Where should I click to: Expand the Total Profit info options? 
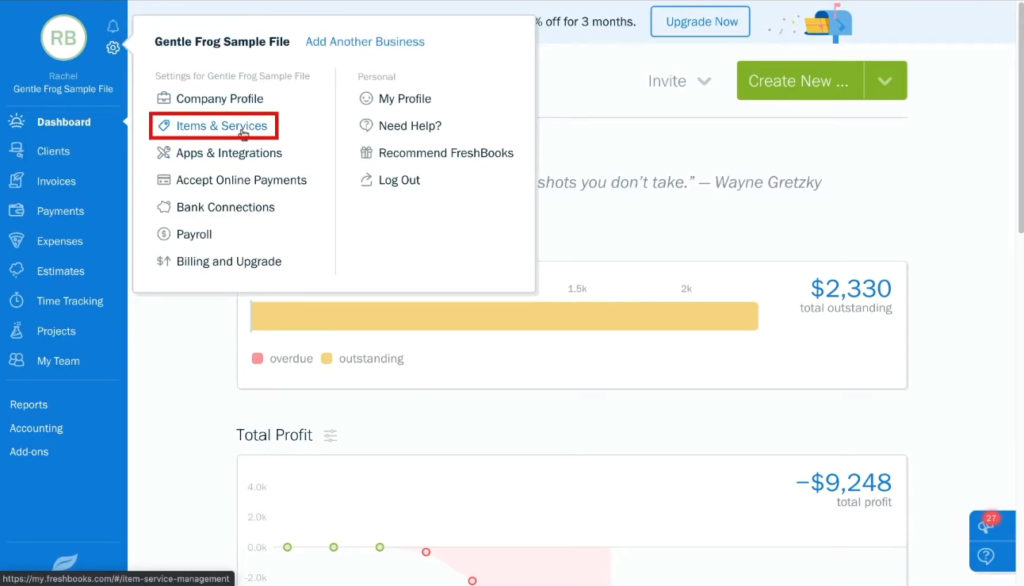[331, 435]
